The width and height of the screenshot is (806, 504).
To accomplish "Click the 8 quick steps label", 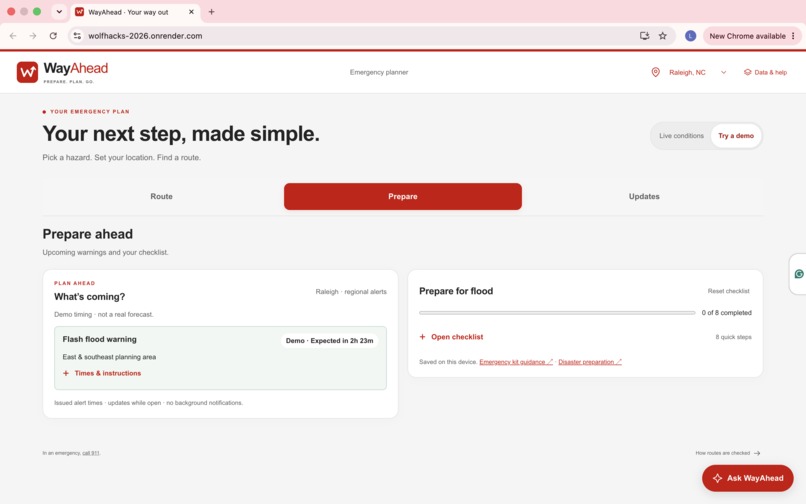I will [x=734, y=337].
